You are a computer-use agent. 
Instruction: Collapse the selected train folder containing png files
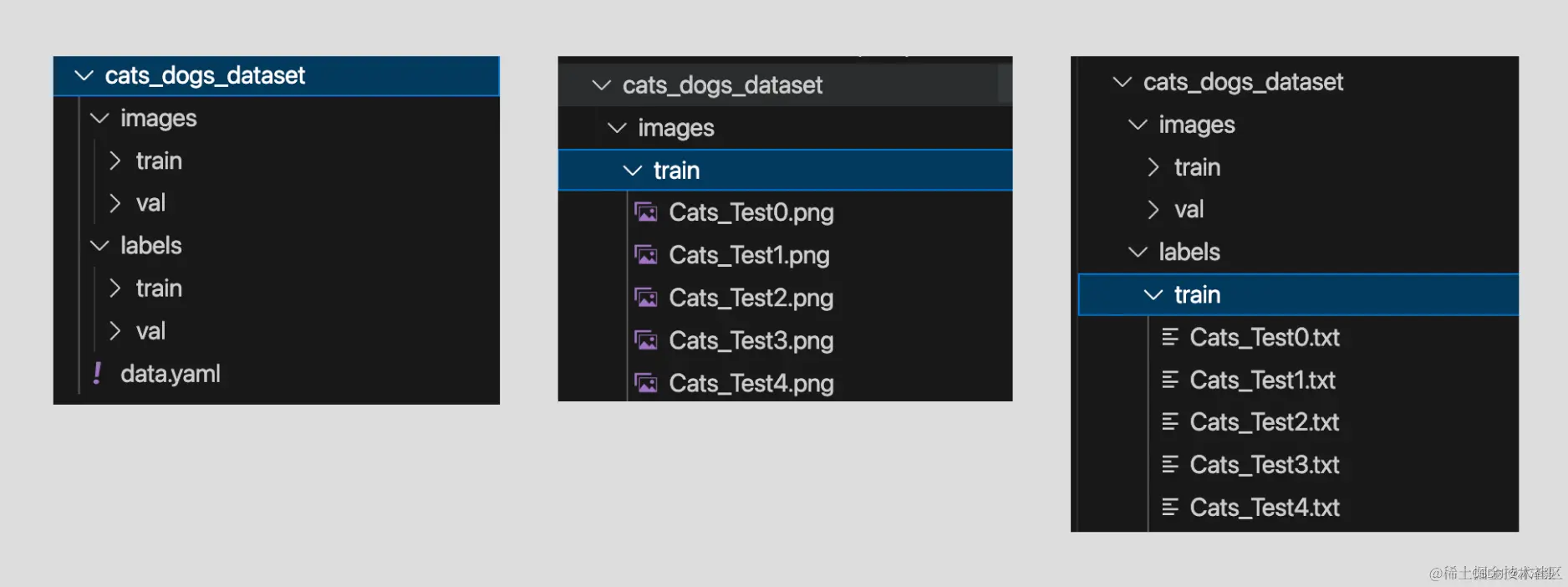633,171
